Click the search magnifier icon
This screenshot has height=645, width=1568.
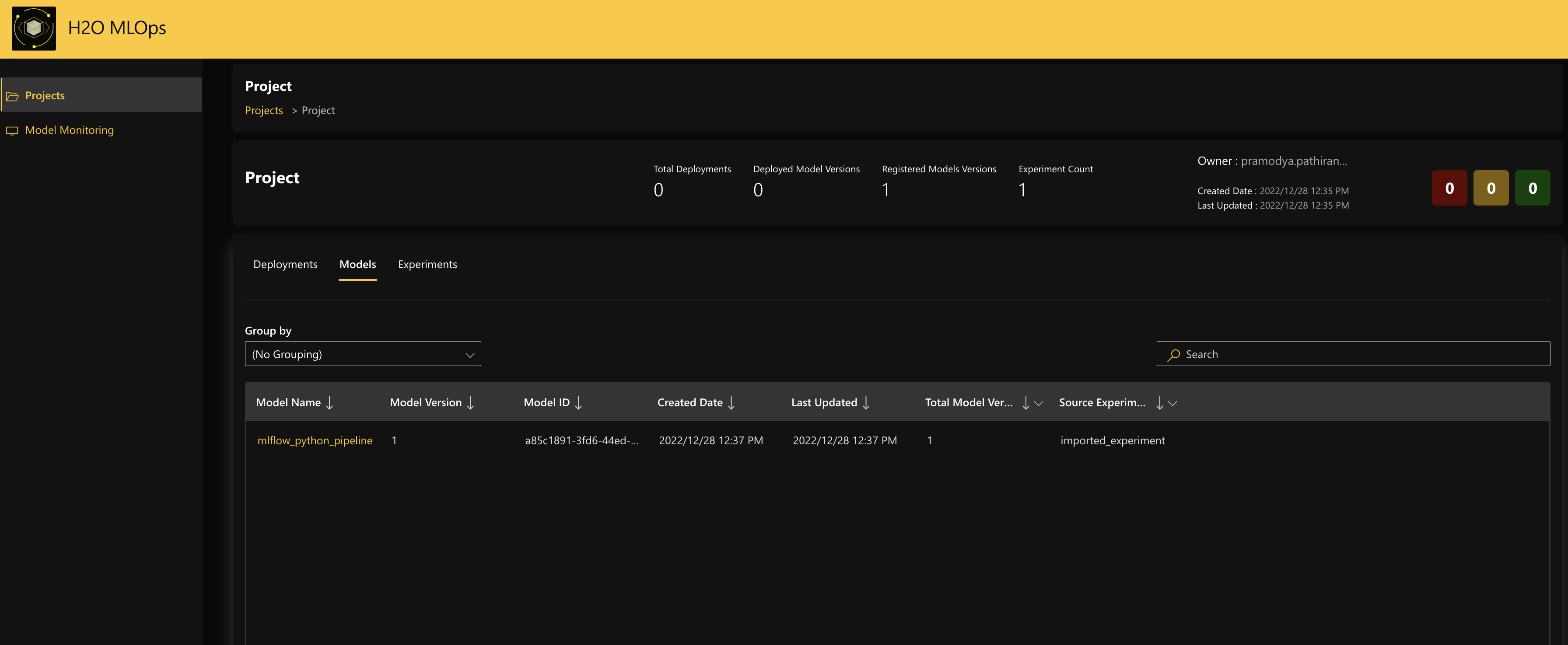1173,355
